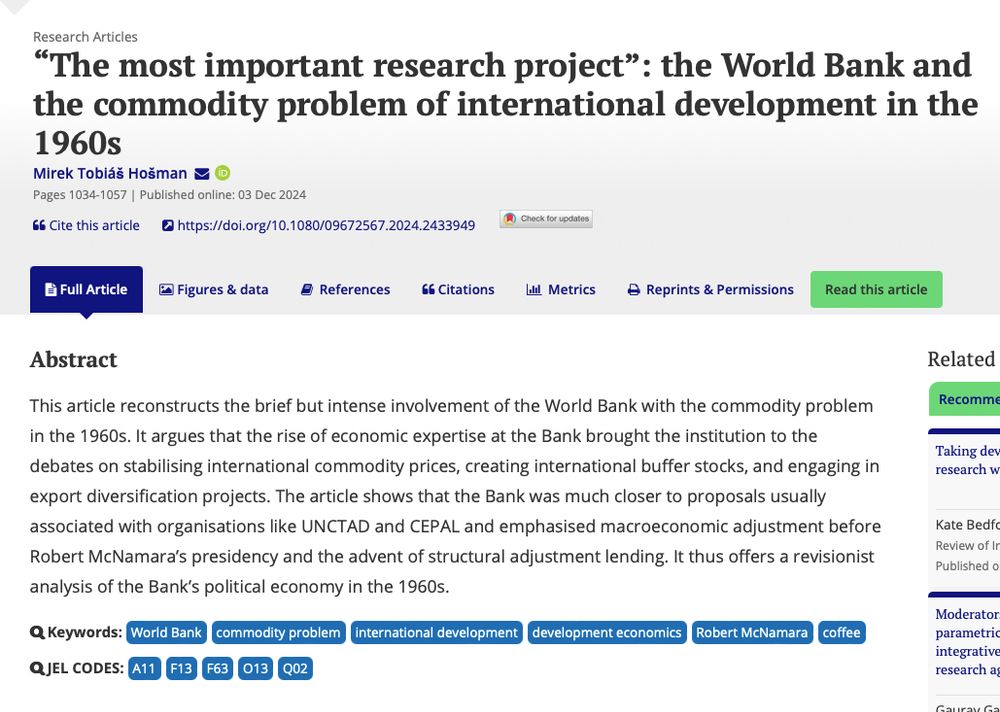Select the coffee keyword tag
The image size is (1000, 712).
click(841, 632)
